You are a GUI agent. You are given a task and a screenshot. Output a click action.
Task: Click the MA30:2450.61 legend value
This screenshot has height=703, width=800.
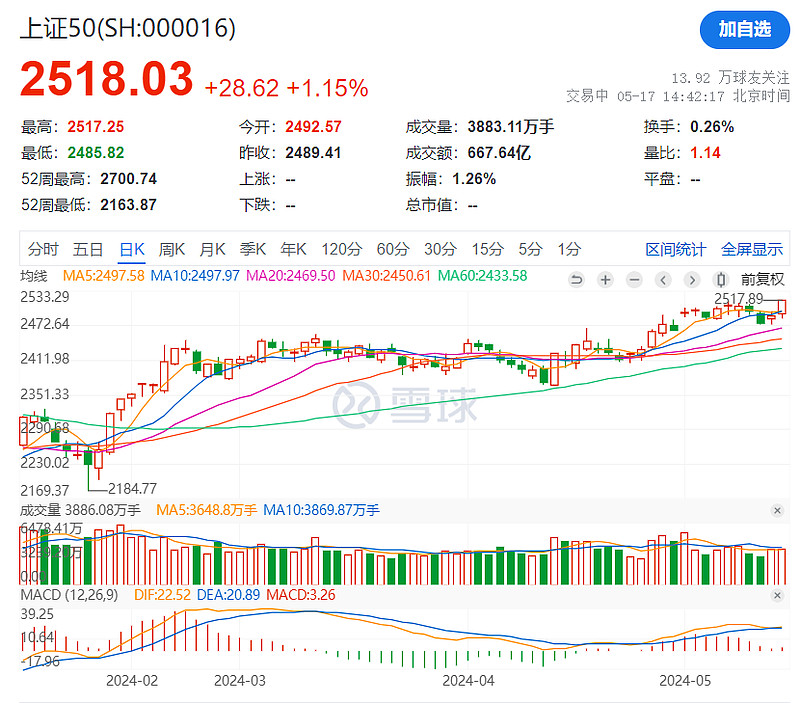[x=386, y=276]
